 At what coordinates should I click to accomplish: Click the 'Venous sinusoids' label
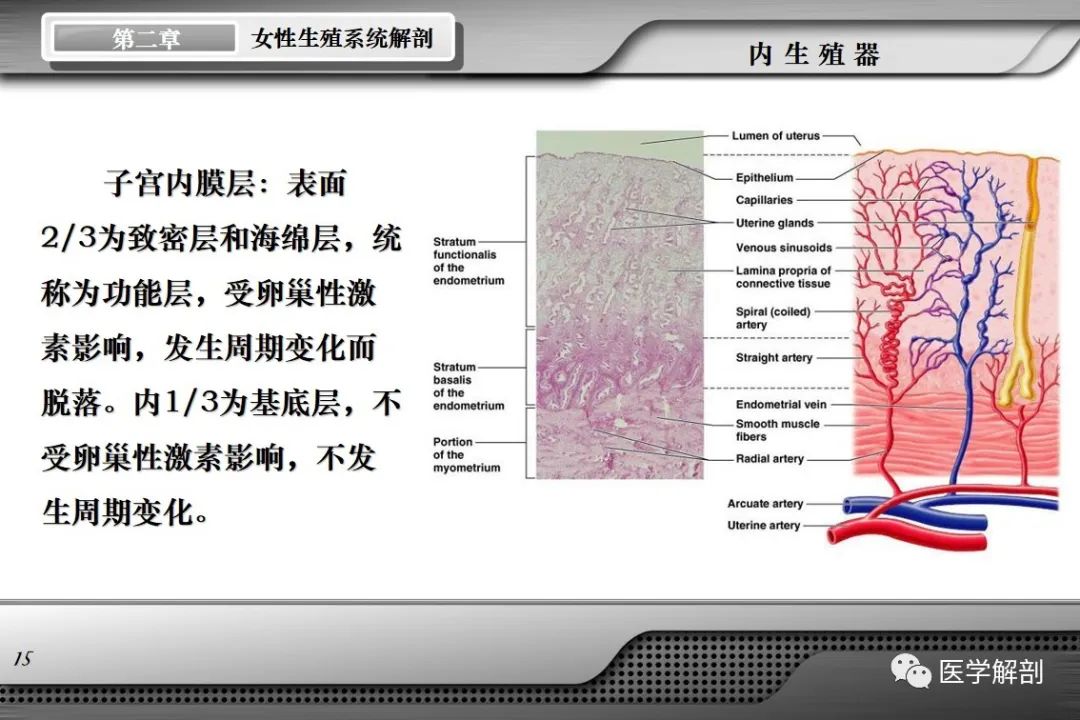784,247
